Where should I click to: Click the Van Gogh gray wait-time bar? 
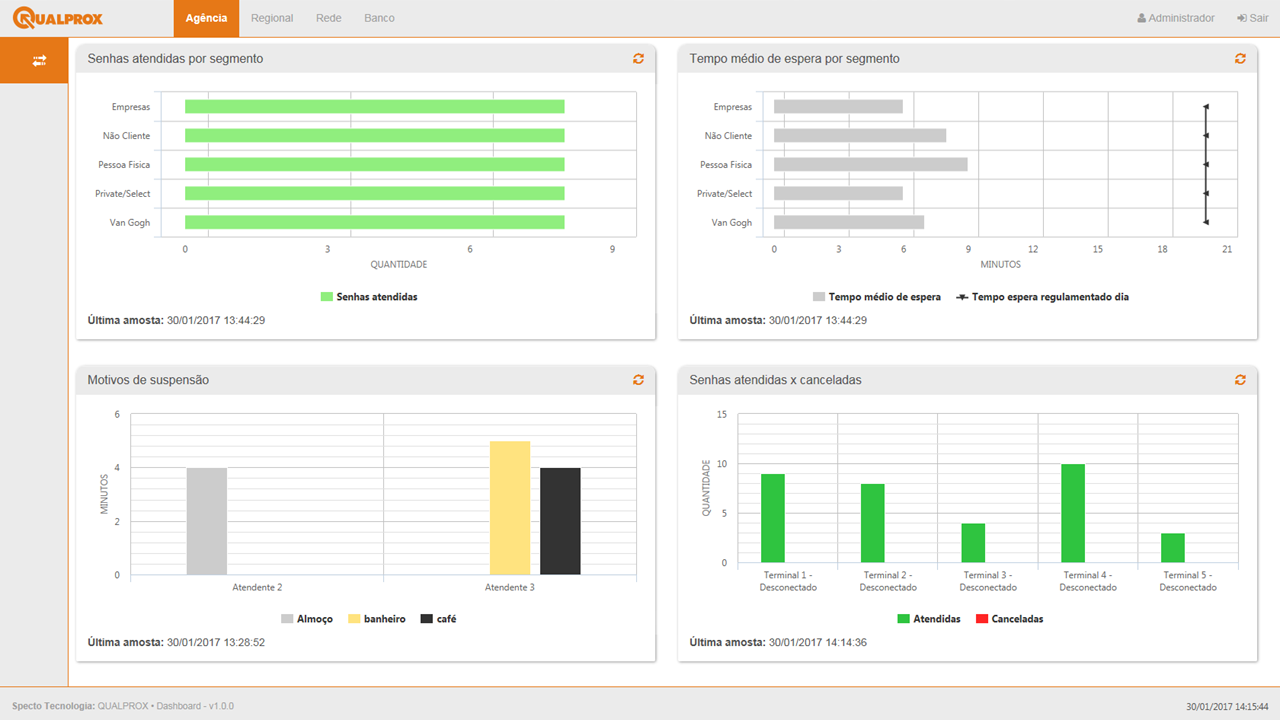click(x=849, y=222)
